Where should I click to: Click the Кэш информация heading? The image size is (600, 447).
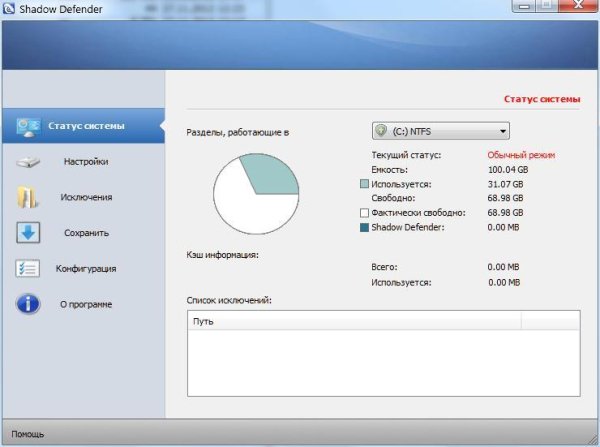[x=223, y=255]
